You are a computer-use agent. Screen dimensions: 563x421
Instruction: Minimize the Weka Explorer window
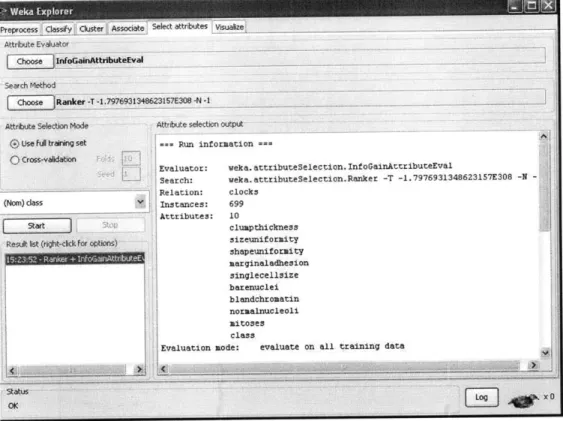click(515, 6)
